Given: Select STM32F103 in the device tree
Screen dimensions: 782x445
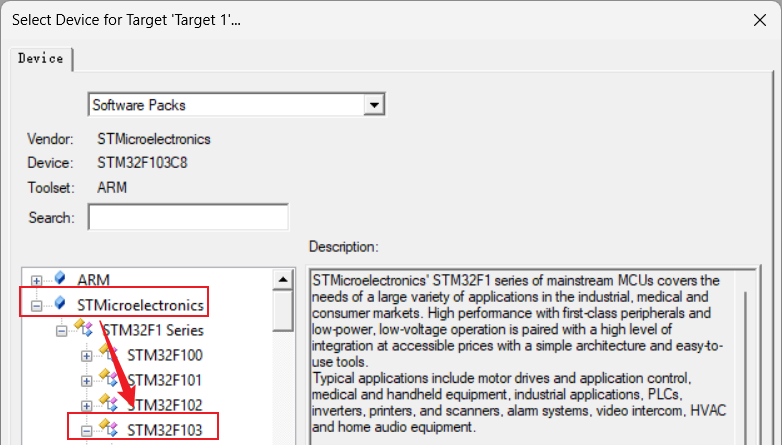Looking at the screenshot, I should [x=165, y=430].
